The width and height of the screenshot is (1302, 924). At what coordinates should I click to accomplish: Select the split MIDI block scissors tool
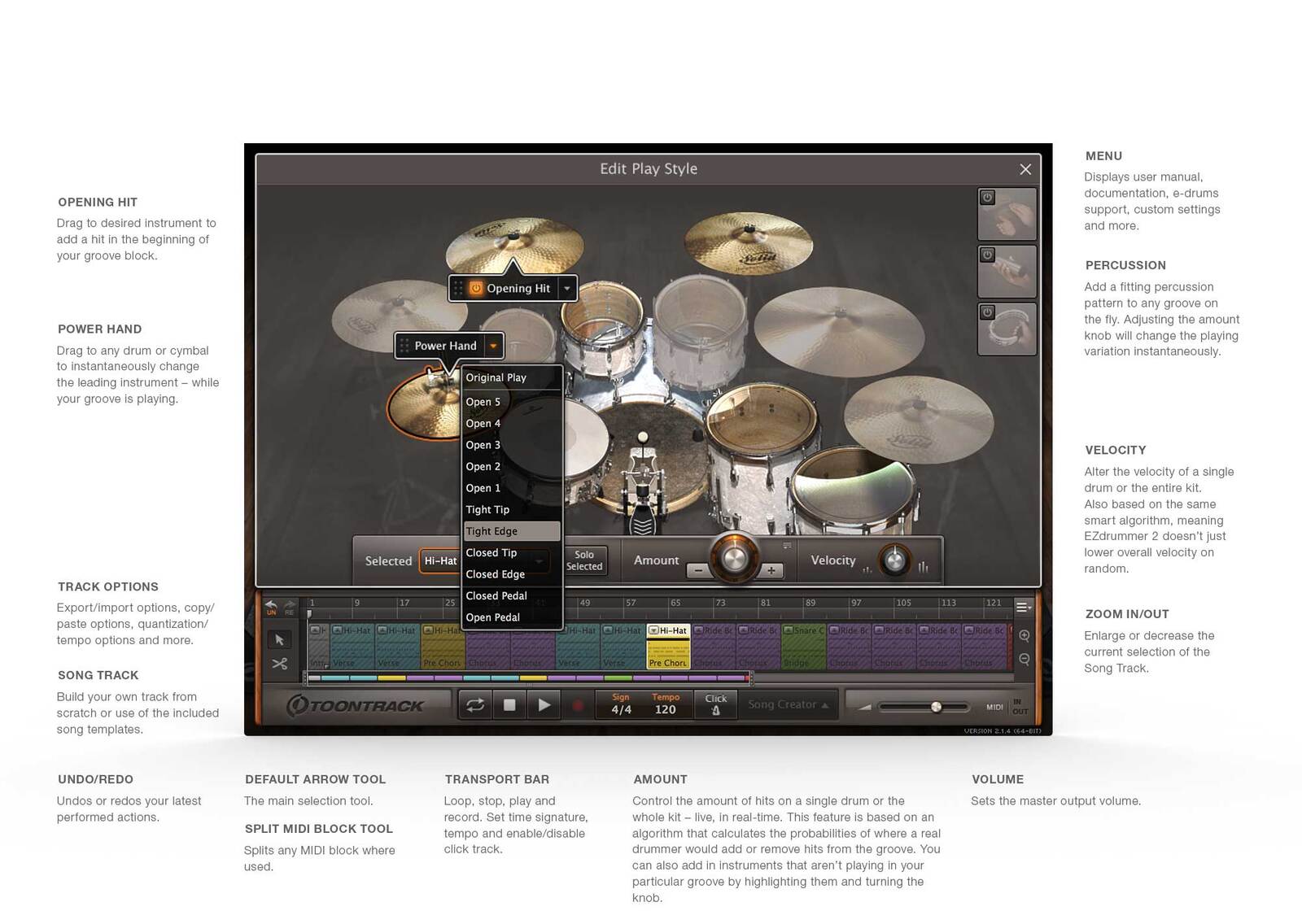[x=279, y=664]
